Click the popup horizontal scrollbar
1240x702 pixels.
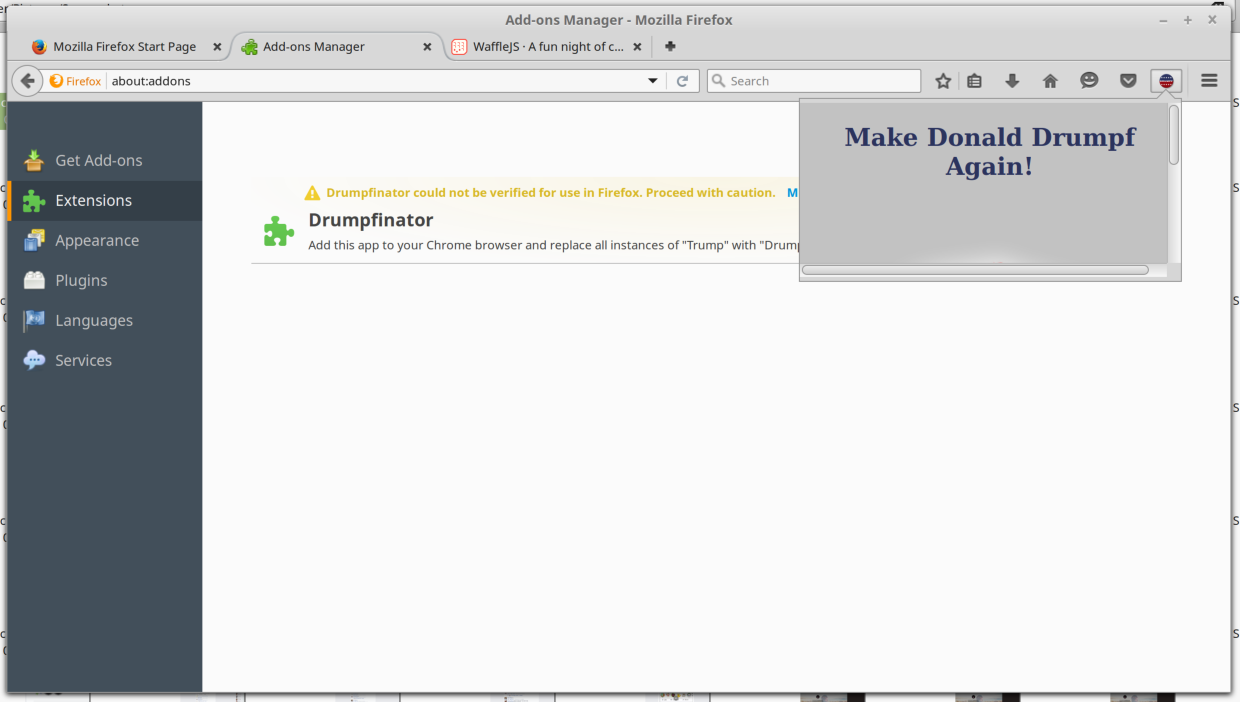point(975,270)
